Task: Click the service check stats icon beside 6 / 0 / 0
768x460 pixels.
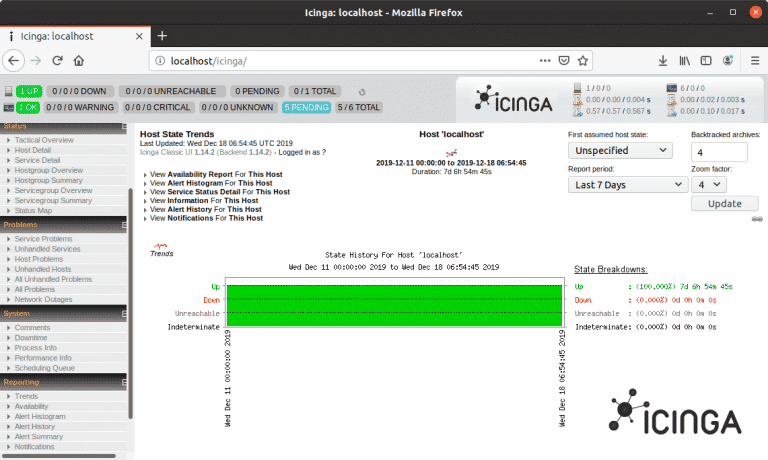Action: pyautogui.click(x=671, y=88)
